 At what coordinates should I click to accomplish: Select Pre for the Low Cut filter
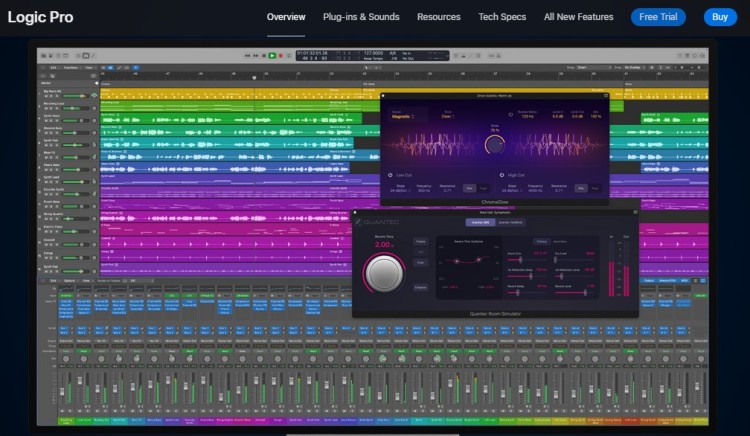pyautogui.click(x=470, y=188)
